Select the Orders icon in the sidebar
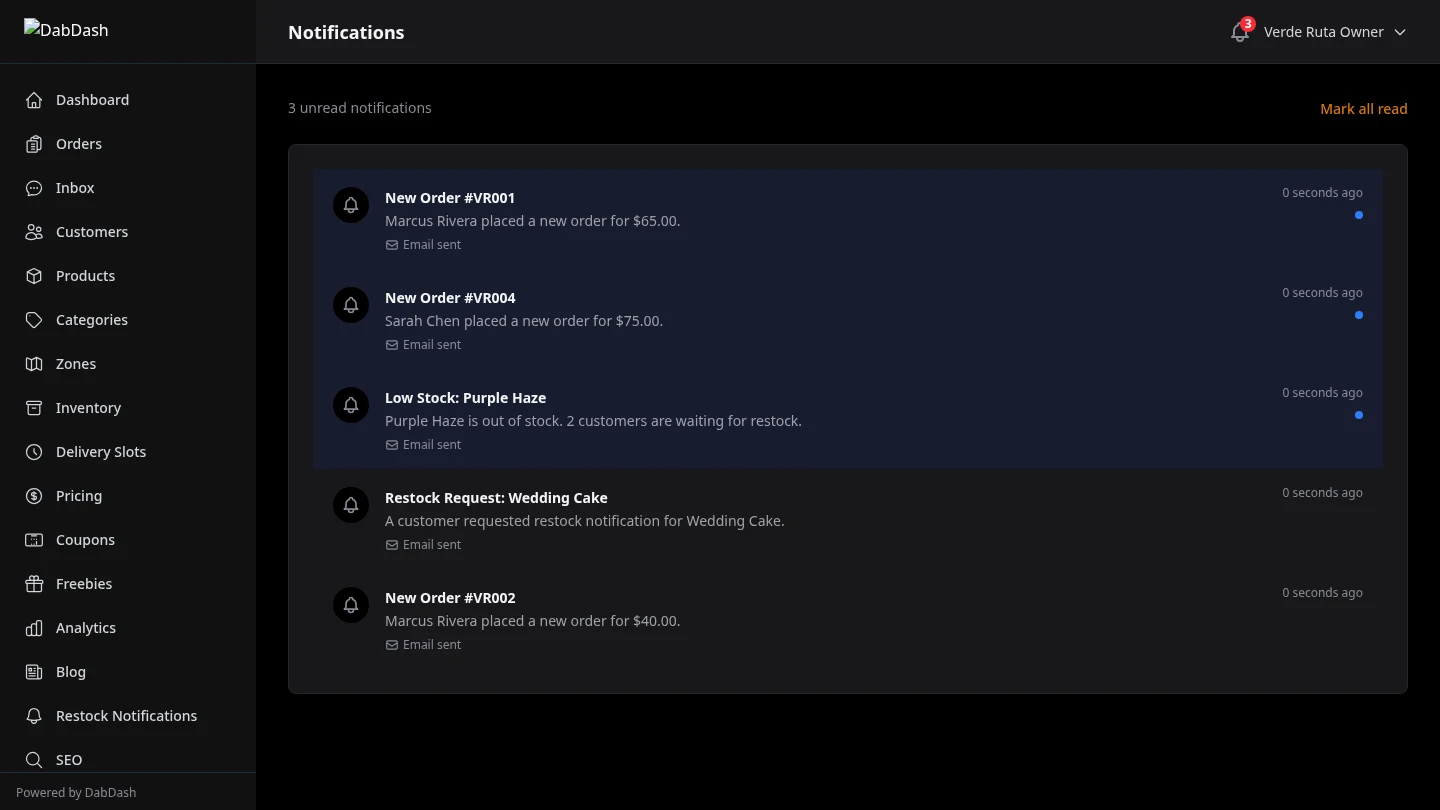This screenshot has width=1440, height=810. (x=33, y=144)
